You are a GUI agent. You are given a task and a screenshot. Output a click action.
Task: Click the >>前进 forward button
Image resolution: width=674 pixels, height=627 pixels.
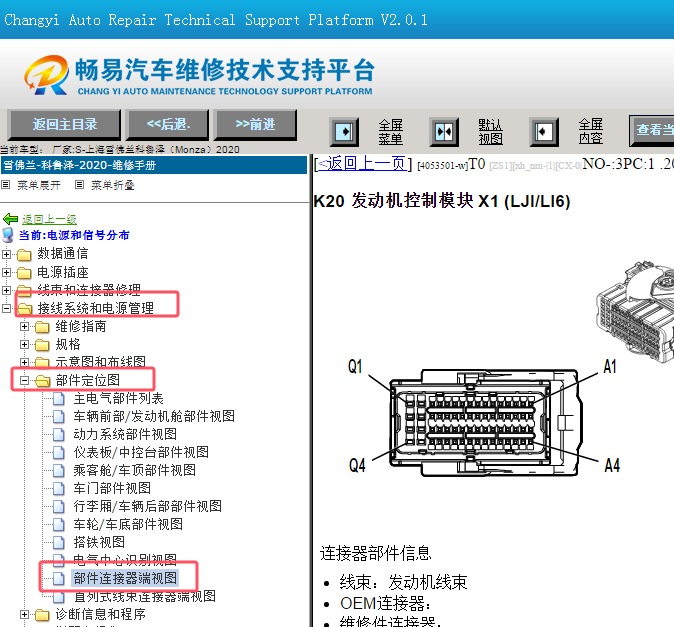point(255,125)
